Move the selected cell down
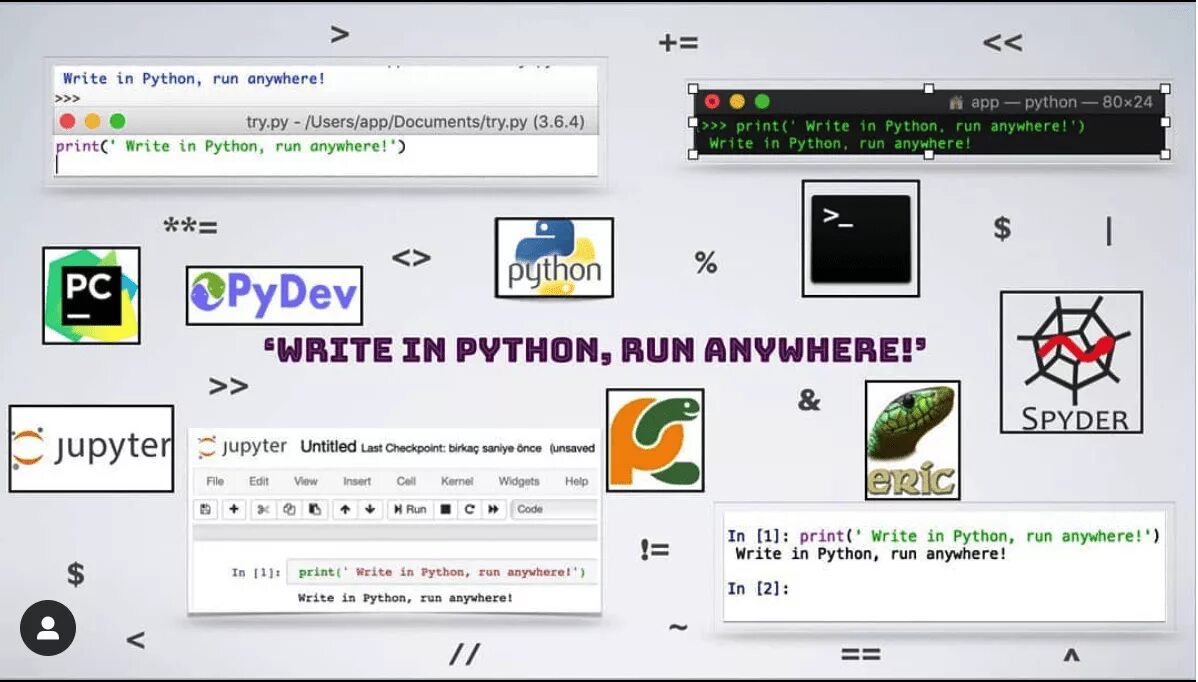This screenshot has width=1198, height=682. (x=370, y=509)
